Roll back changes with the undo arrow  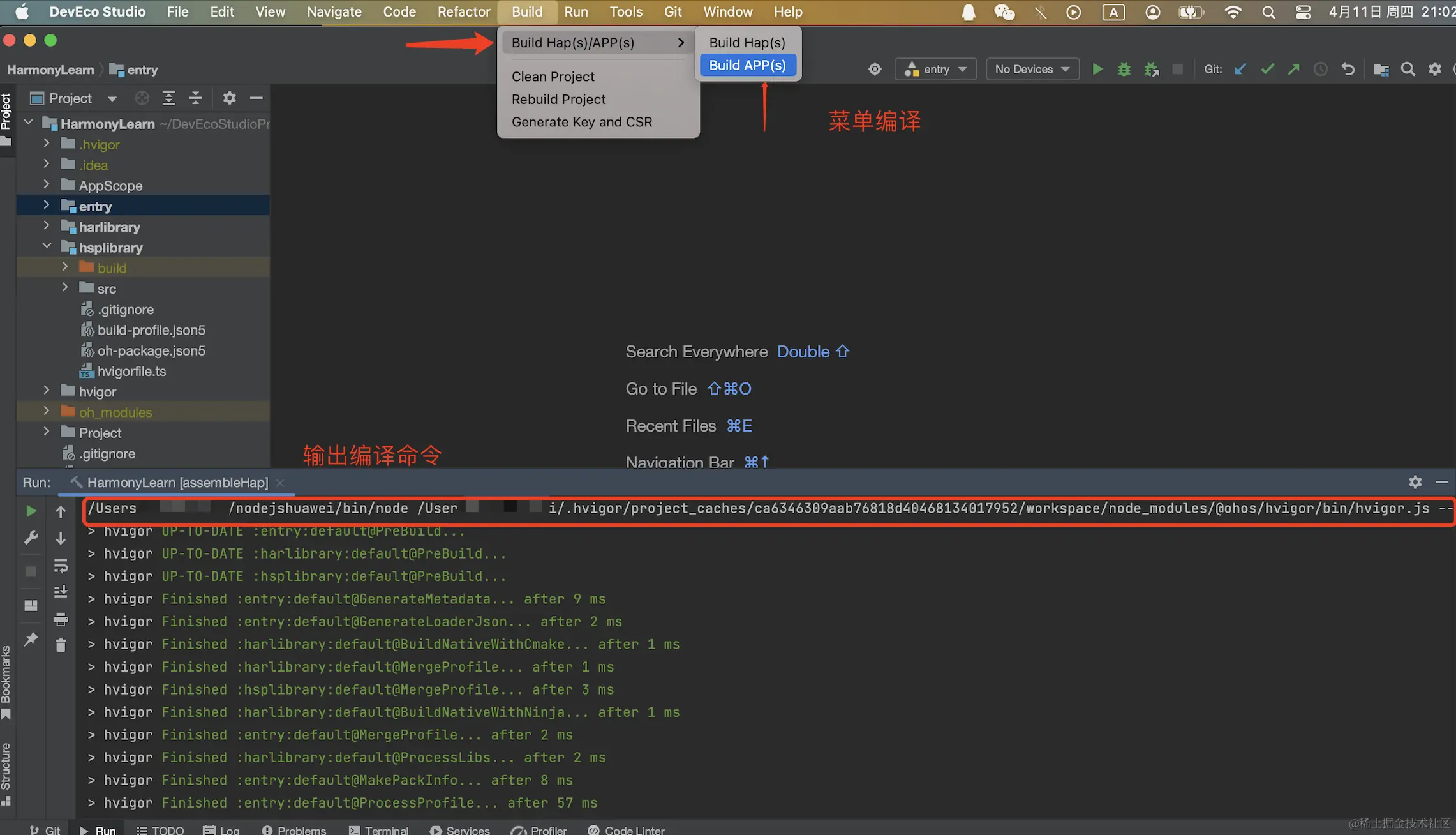click(1348, 69)
